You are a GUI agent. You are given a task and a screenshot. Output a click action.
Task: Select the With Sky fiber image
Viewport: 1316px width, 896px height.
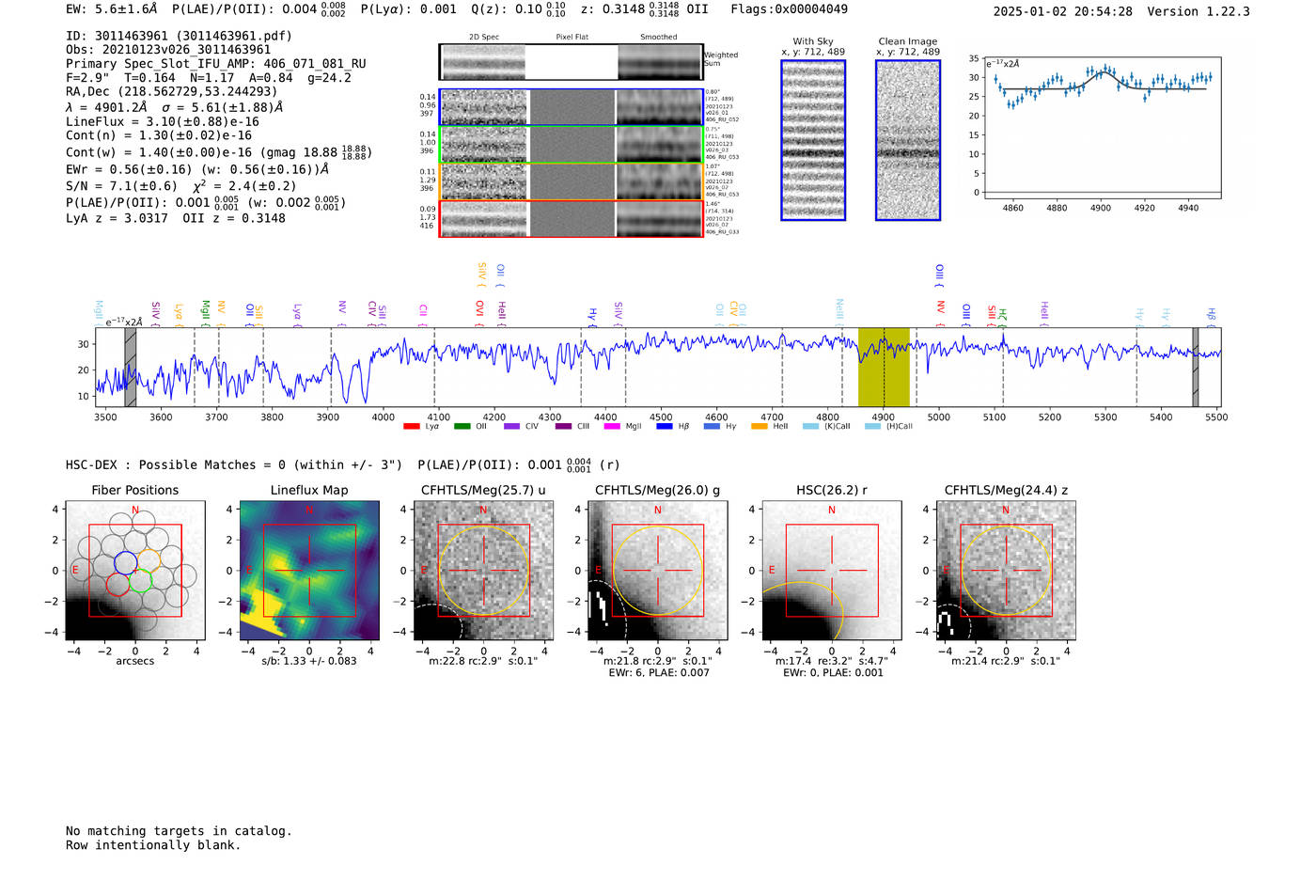coord(813,140)
